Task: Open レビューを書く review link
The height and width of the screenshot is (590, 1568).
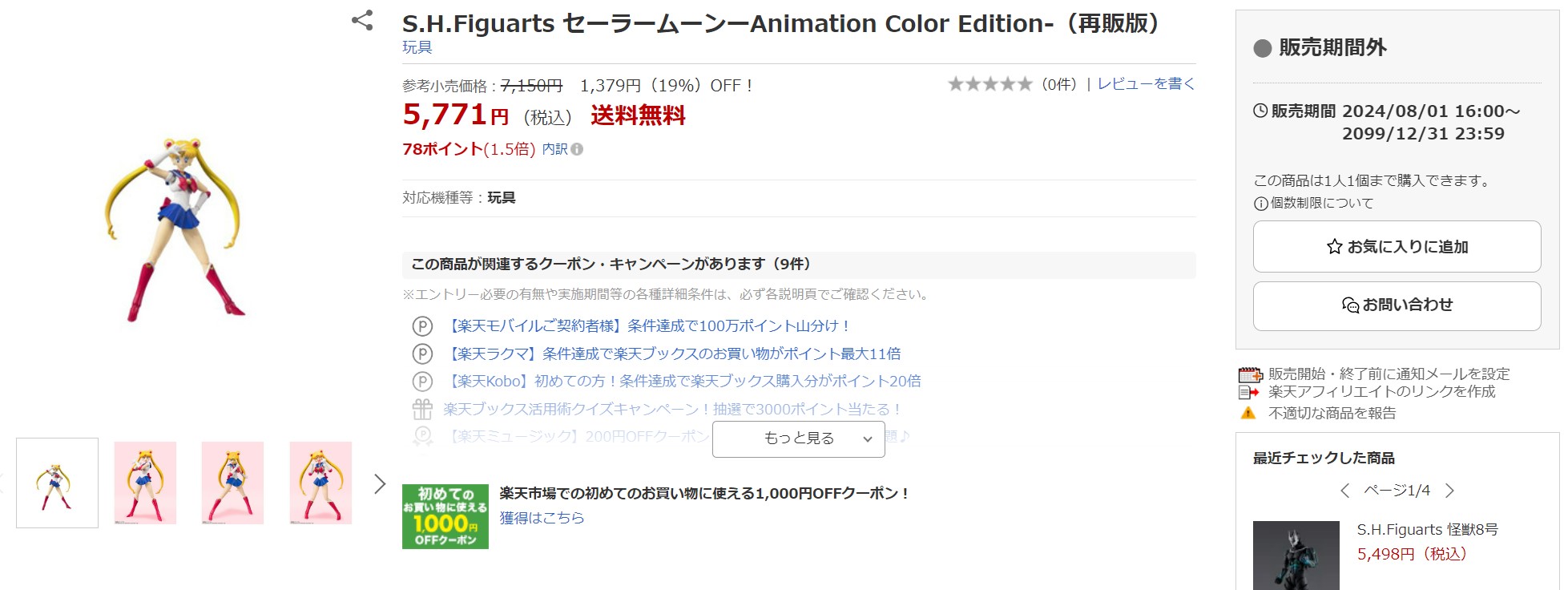Action: tap(1146, 84)
